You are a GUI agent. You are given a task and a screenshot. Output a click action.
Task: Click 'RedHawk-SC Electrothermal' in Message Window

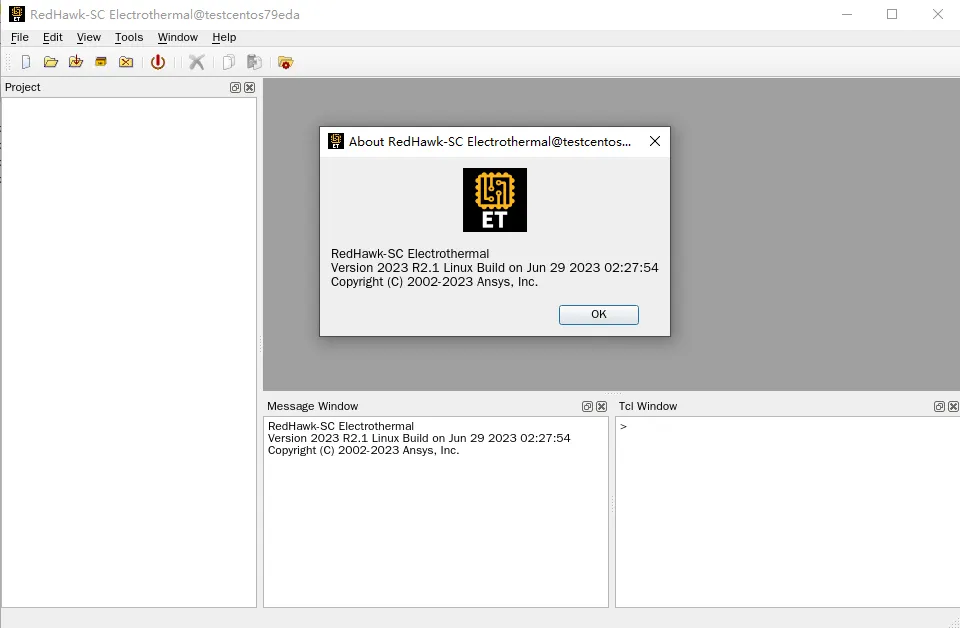340,426
